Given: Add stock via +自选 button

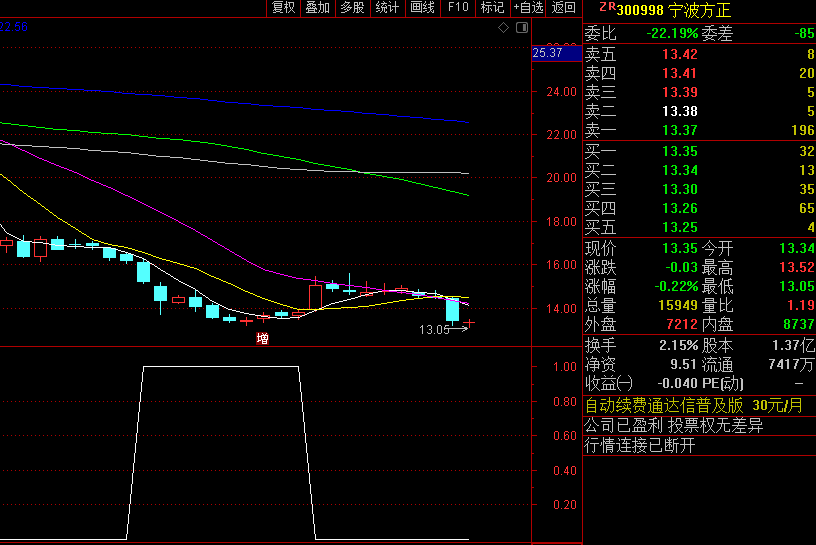Looking at the screenshot, I should pyautogui.click(x=528, y=8).
